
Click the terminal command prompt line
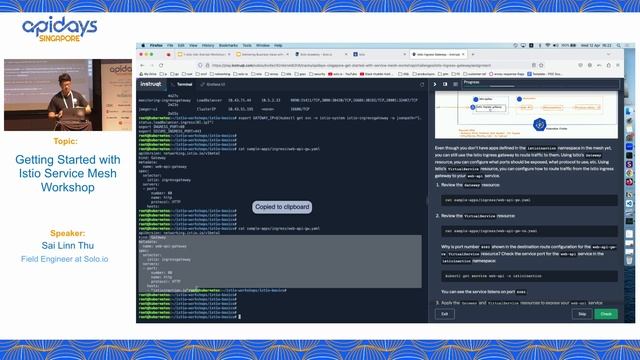189,317
